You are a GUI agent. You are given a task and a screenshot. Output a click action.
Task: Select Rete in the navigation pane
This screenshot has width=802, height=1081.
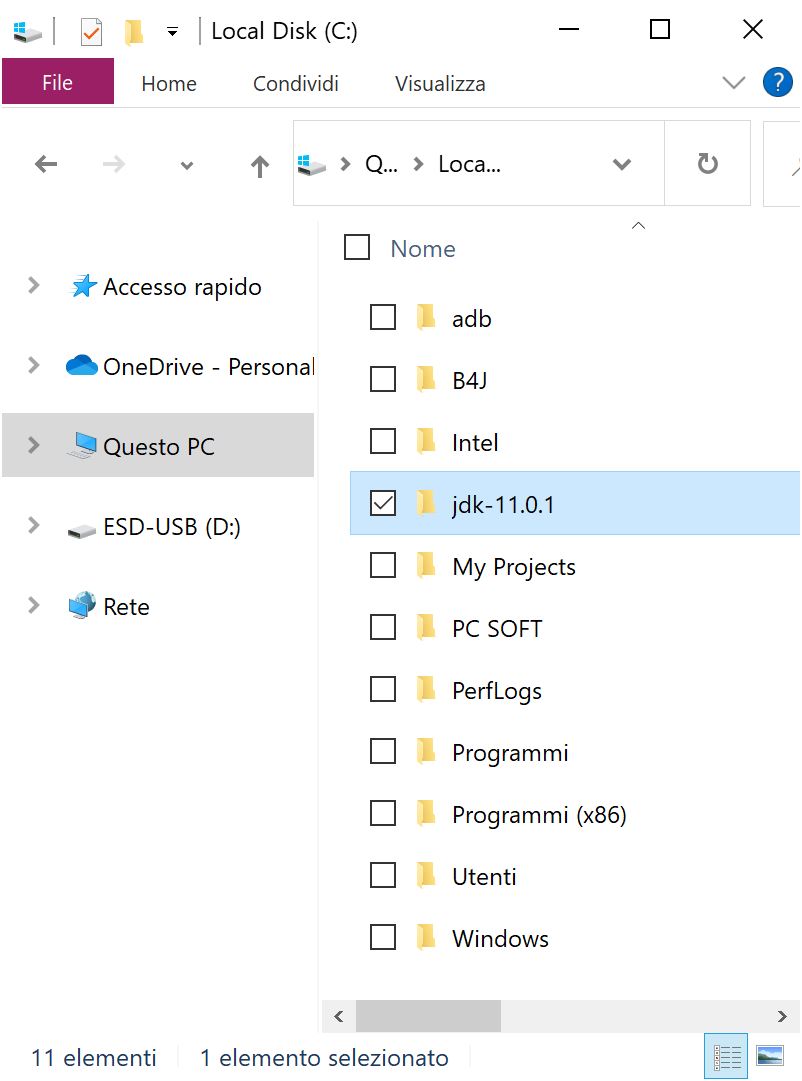126,607
